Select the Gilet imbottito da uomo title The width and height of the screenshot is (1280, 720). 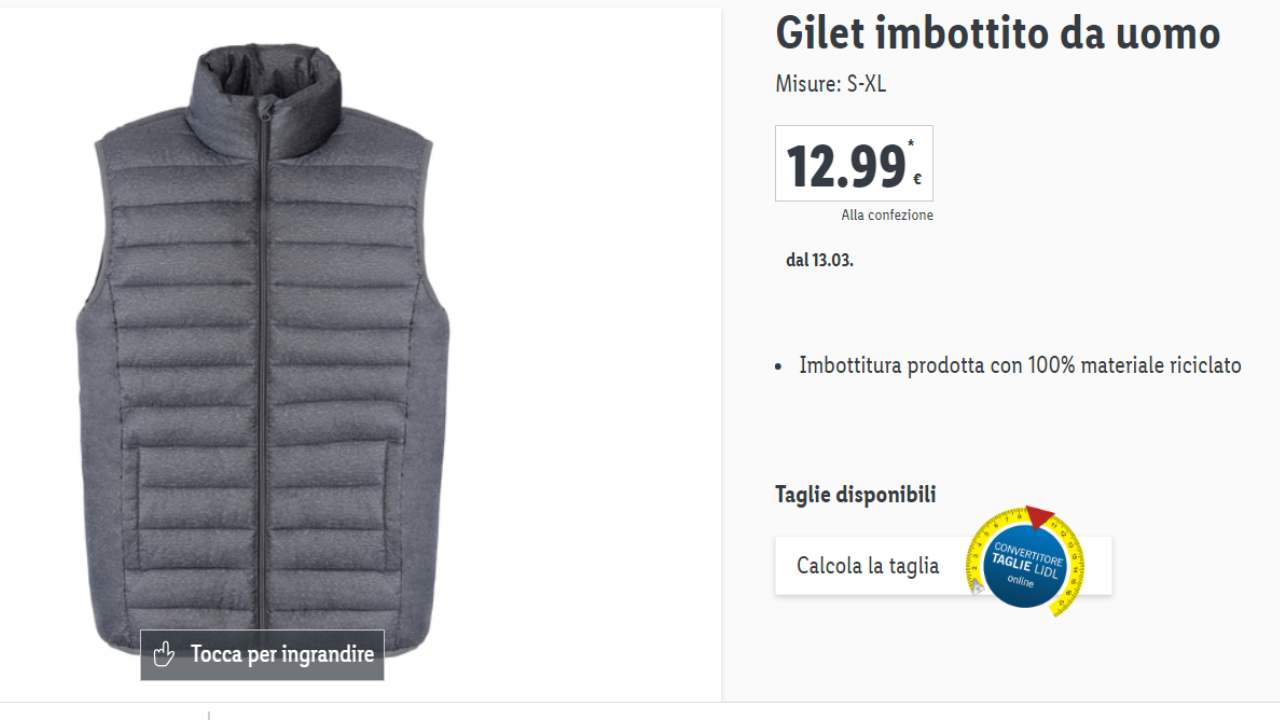pyautogui.click(x=998, y=33)
